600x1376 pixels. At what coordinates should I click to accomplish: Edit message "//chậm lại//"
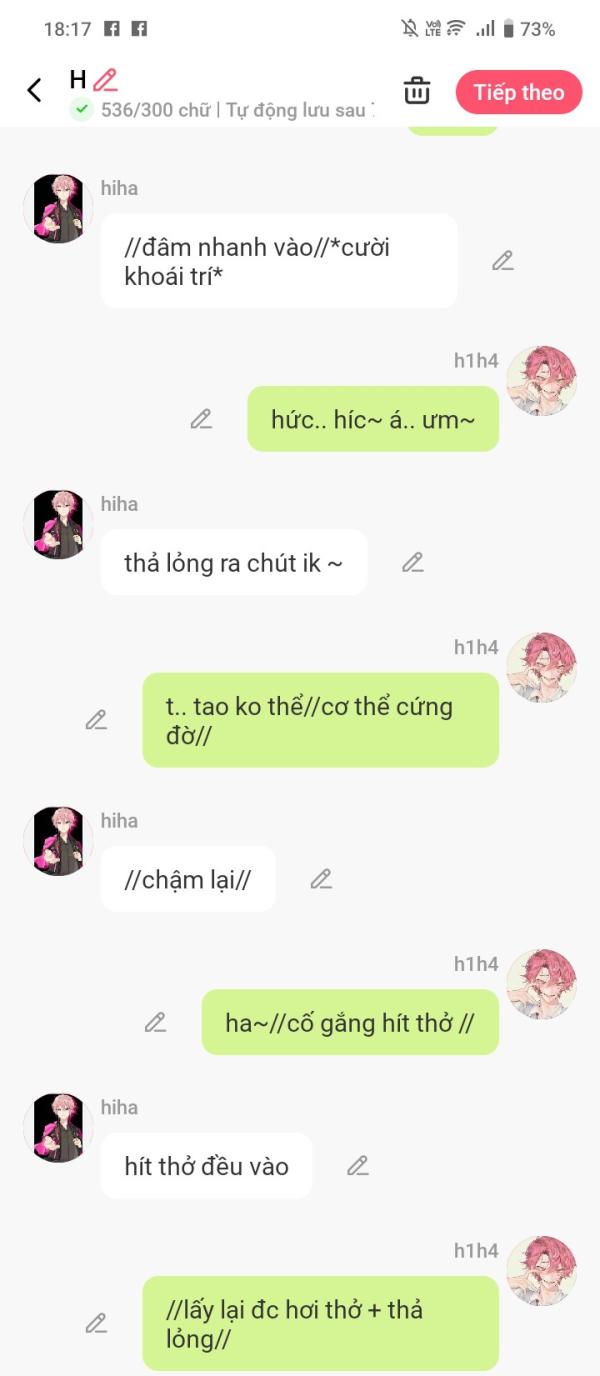point(321,879)
